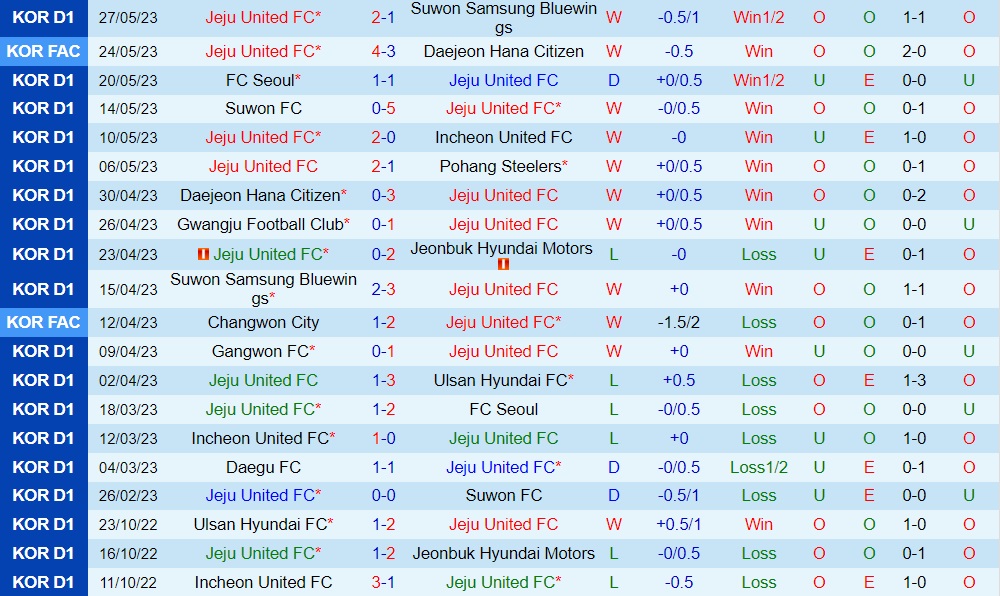Open the 3-1 score on 11/10/22 row
The width and height of the screenshot is (1000, 596).
pos(383,582)
